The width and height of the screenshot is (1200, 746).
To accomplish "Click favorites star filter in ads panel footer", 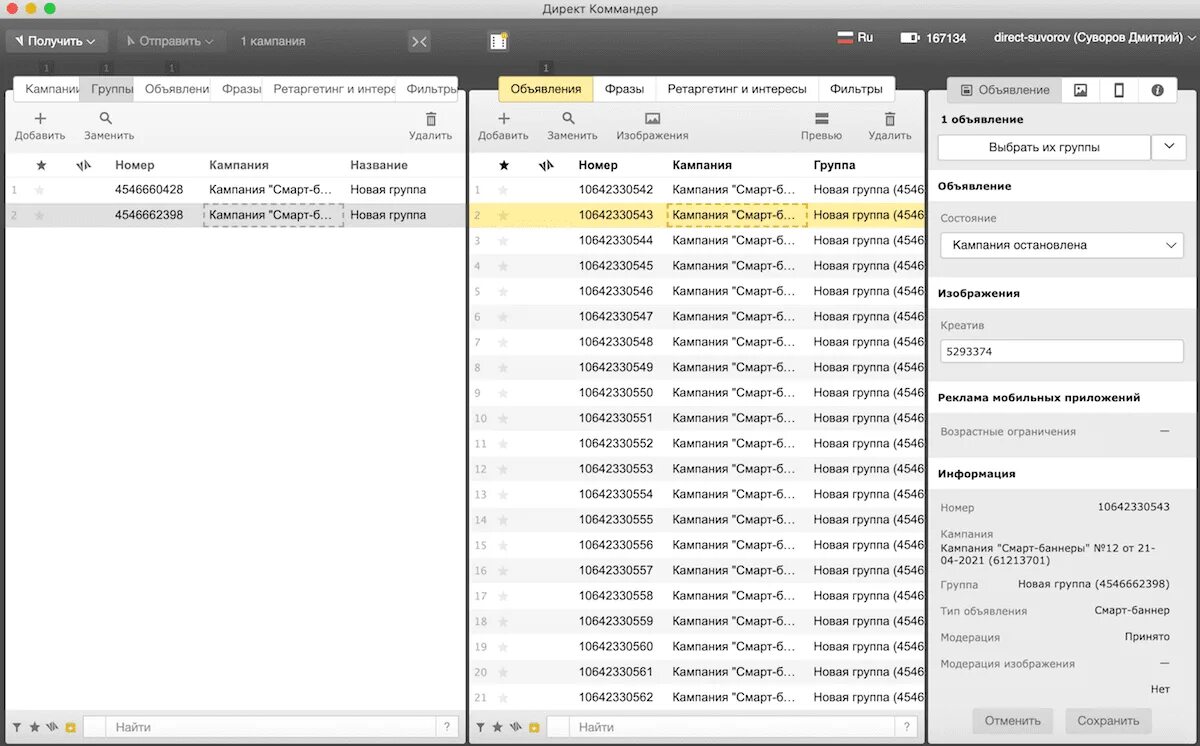I will (x=498, y=728).
